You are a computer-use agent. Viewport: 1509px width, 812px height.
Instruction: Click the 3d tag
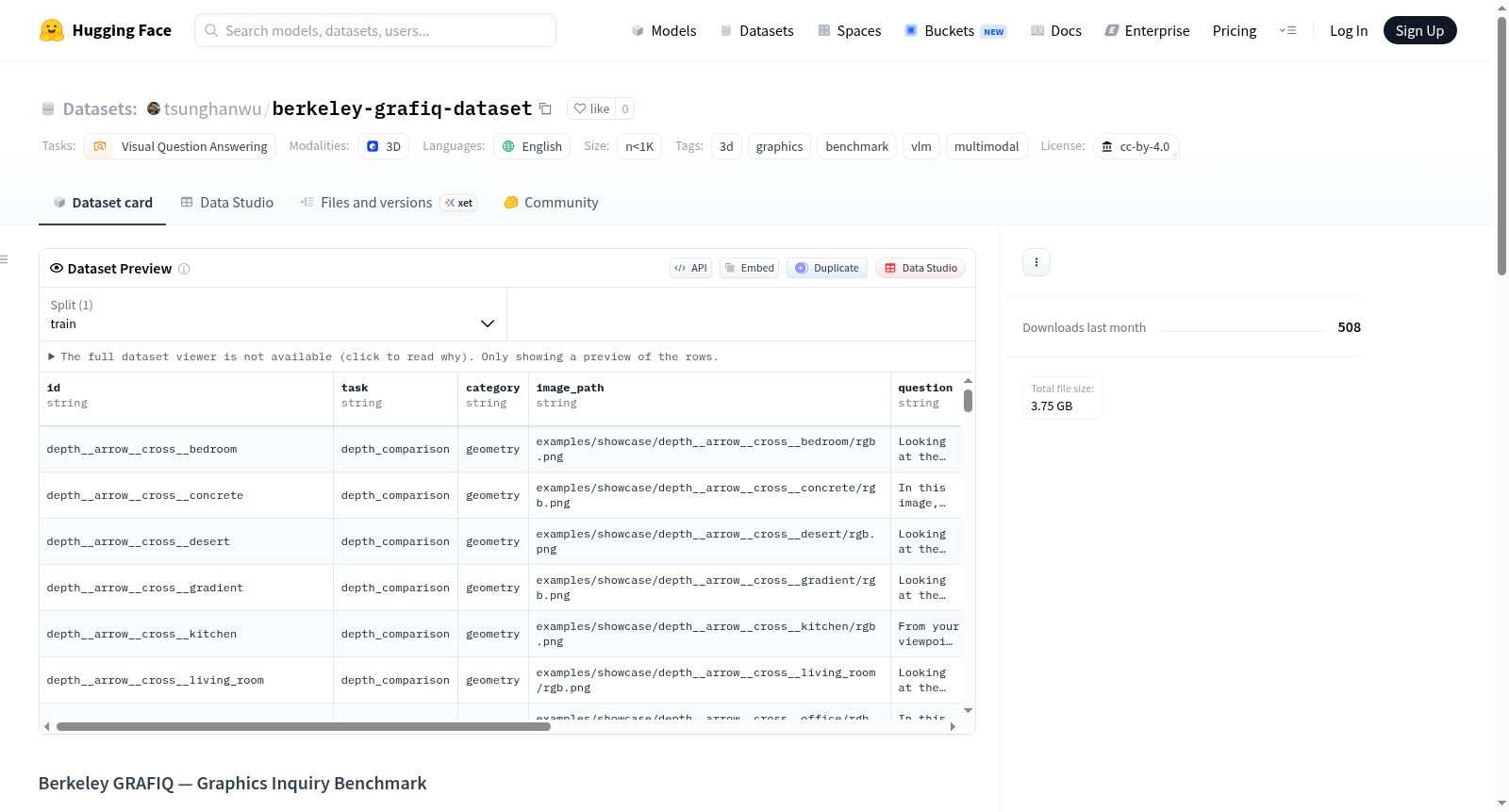(x=726, y=146)
